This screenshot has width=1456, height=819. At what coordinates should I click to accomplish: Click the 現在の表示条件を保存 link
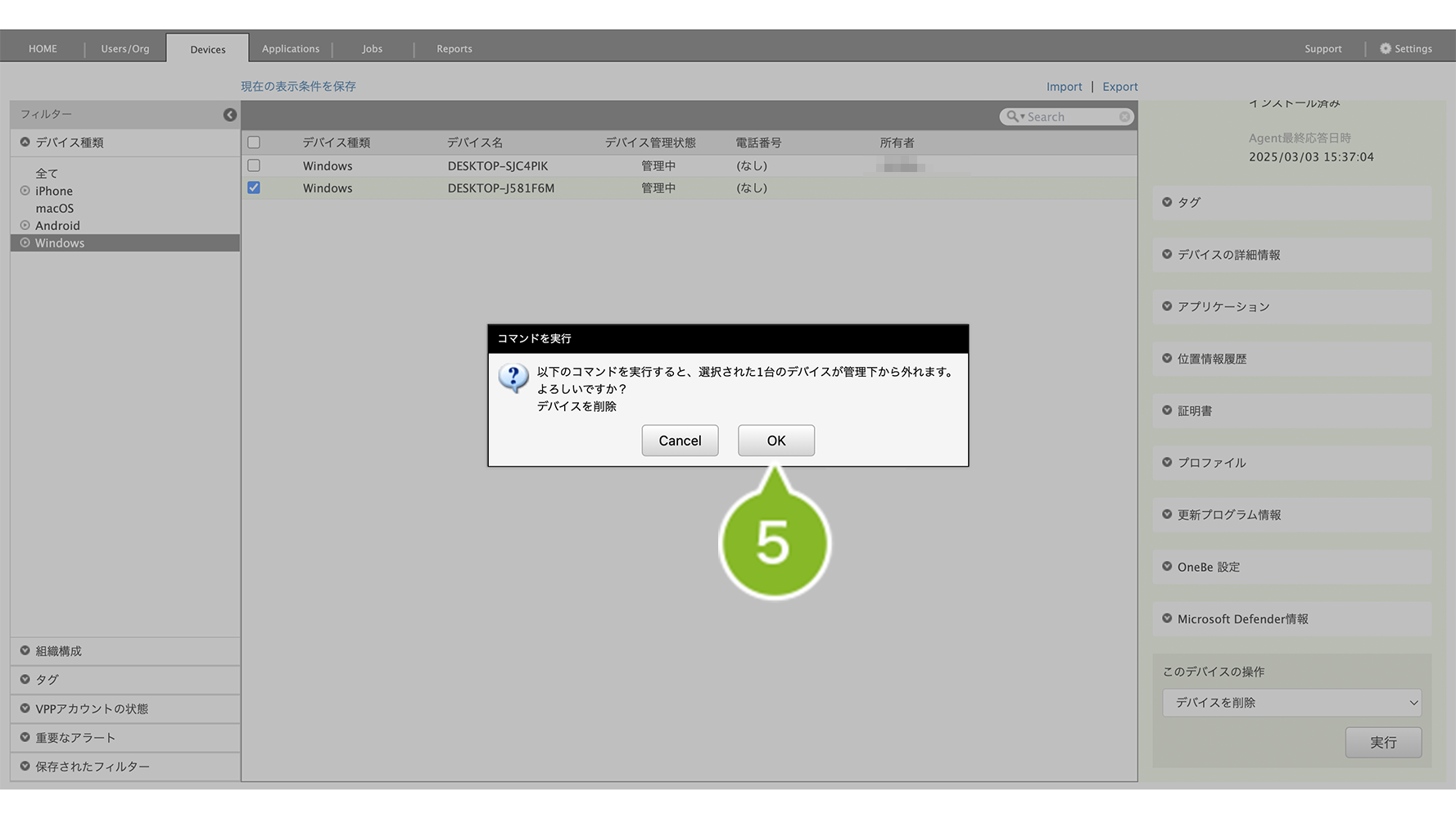point(298,86)
